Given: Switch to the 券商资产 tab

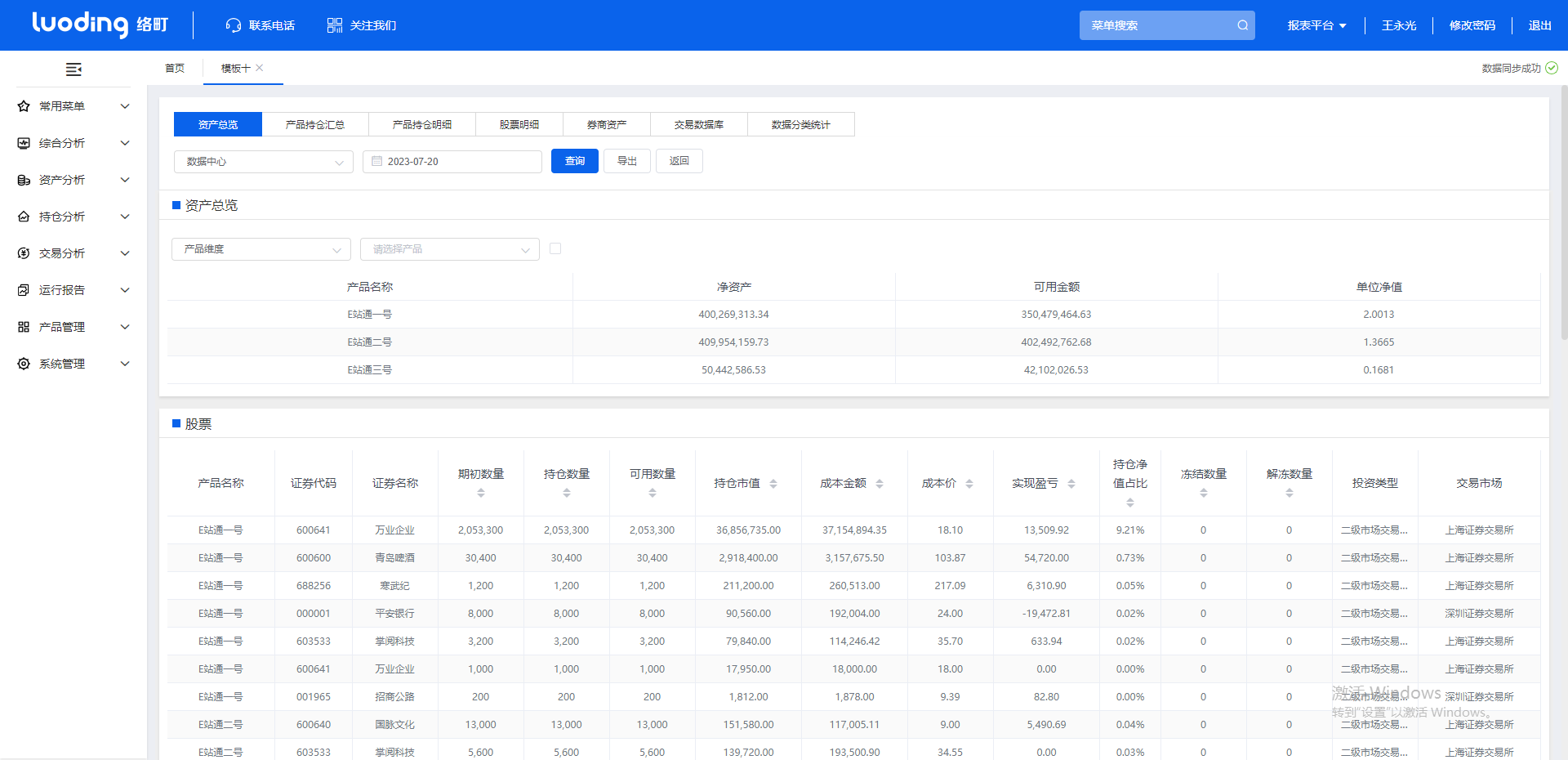Looking at the screenshot, I should click(x=607, y=124).
